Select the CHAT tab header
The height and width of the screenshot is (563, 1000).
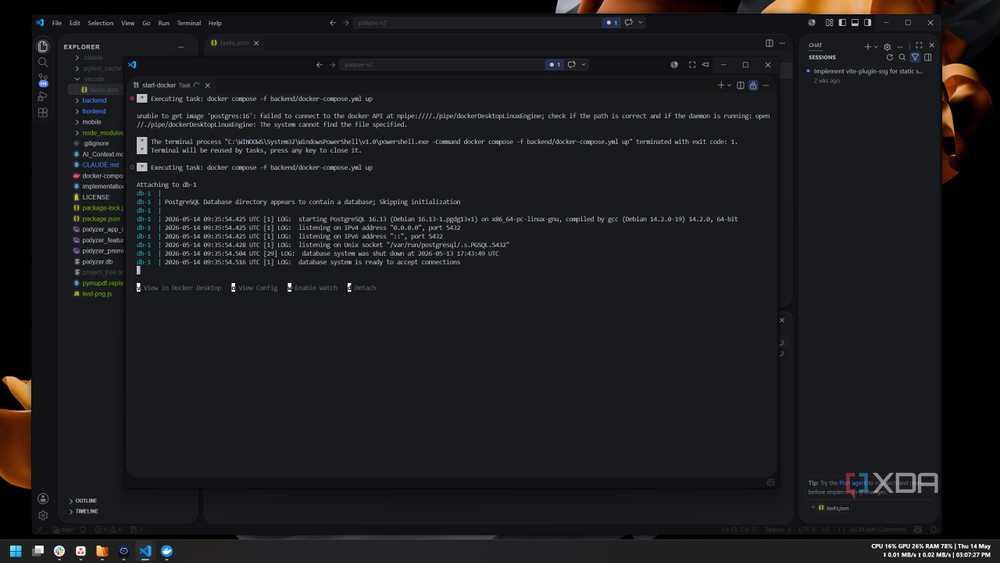pos(815,45)
